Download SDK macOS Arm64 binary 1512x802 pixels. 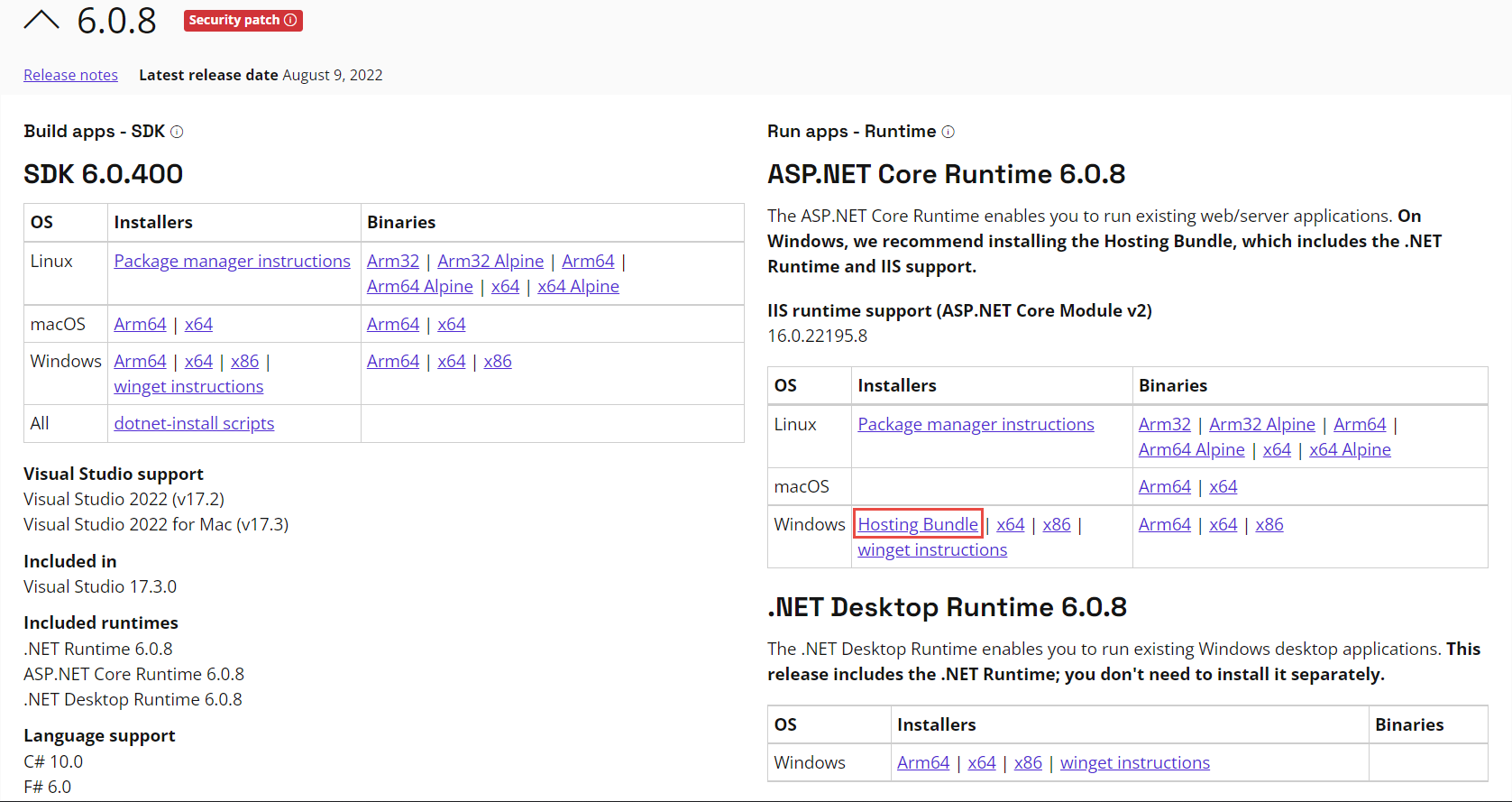[x=393, y=324]
